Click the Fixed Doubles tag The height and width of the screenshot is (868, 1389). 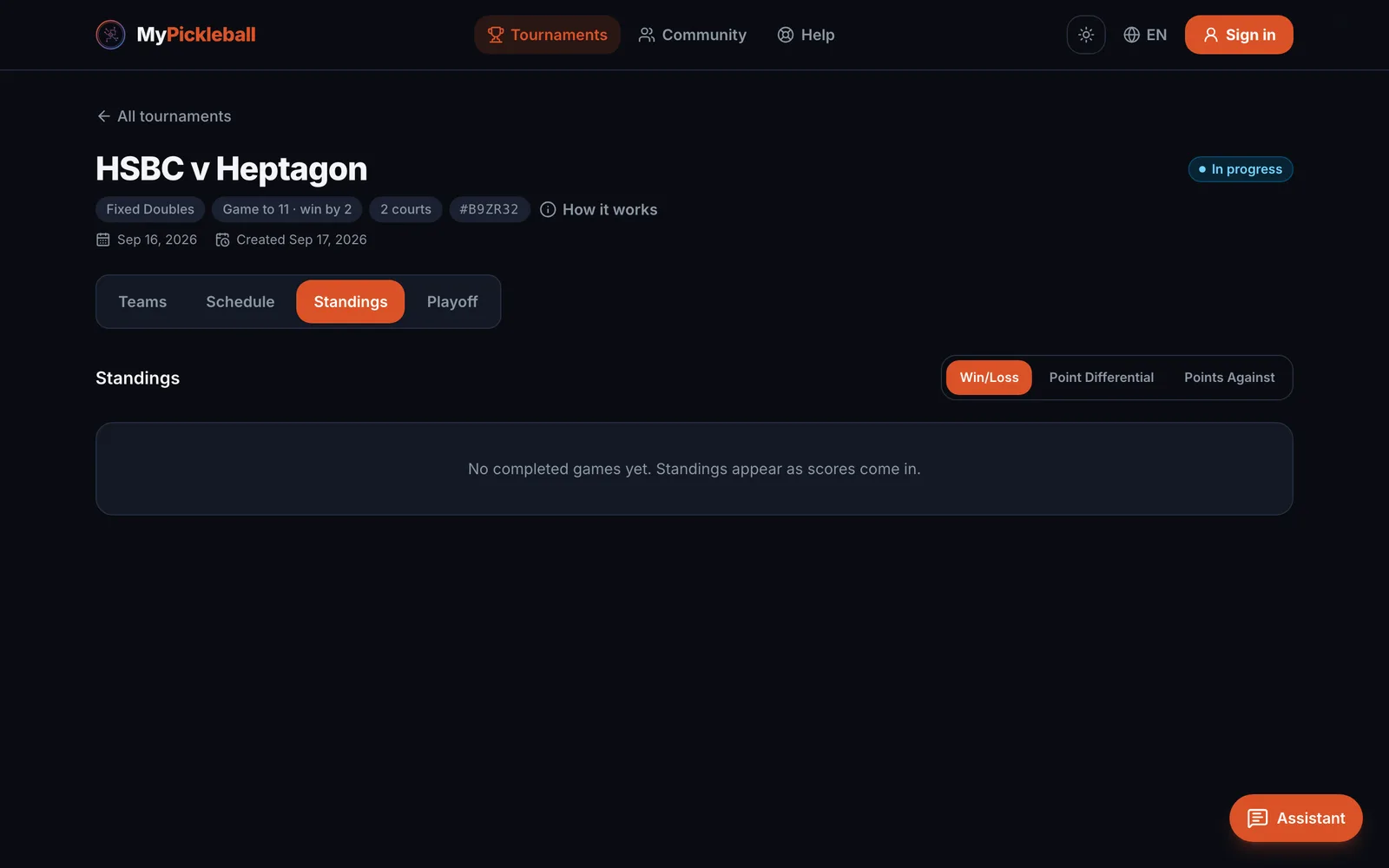coord(150,209)
